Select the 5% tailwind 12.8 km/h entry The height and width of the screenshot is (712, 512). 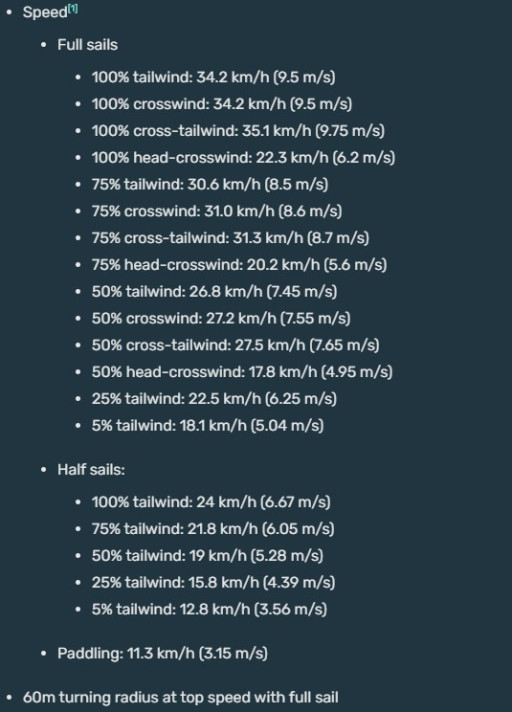pos(209,609)
